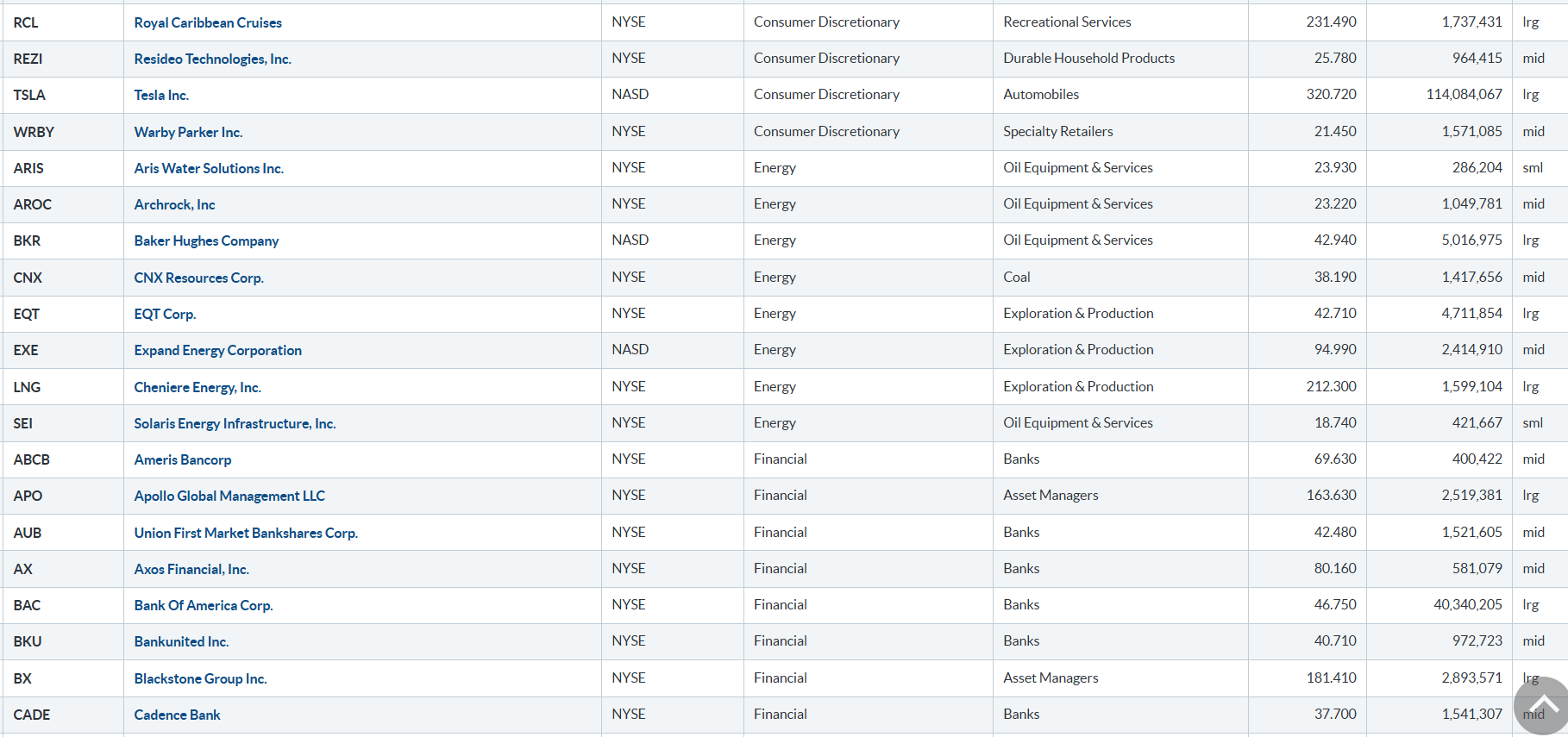1568x737 pixels.
Task: Open Expand Energy Corporation link
Action: [x=218, y=350]
